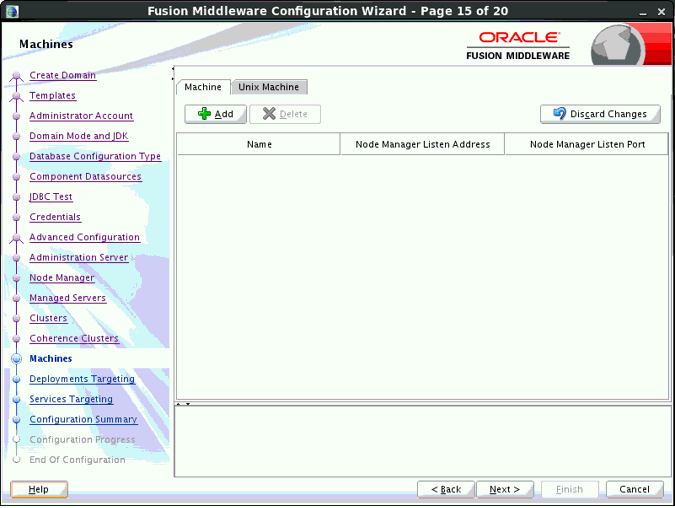The width and height of the screenshot is (675, 508).
Task: Collapse pane with the split-pane arrows
Action: coord(183,404)
